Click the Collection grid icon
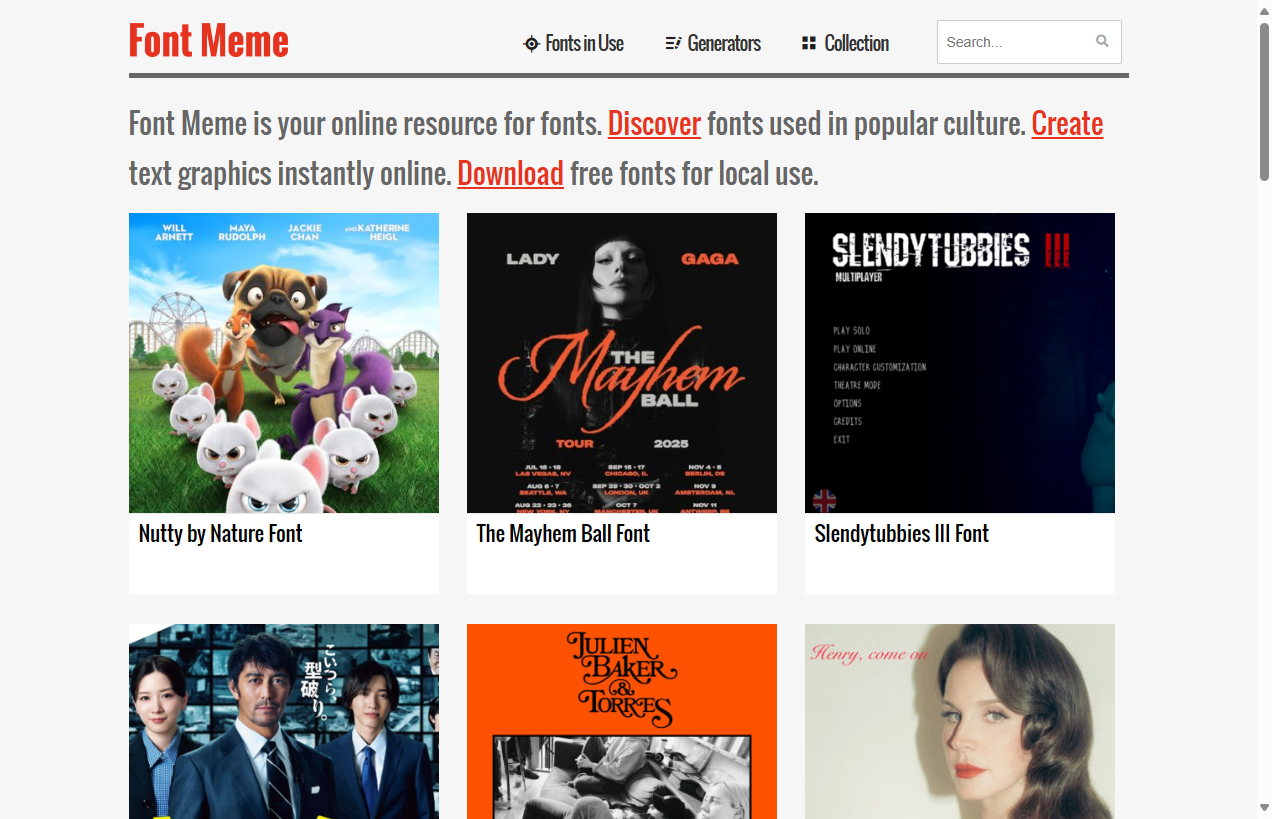 809,43
